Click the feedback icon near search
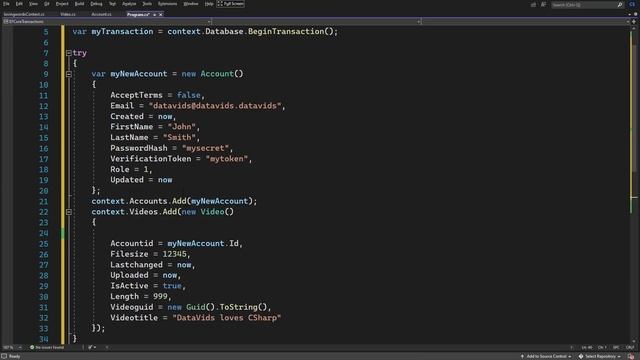Viewport: 640px width, 360px height. [x=544, y=4]
